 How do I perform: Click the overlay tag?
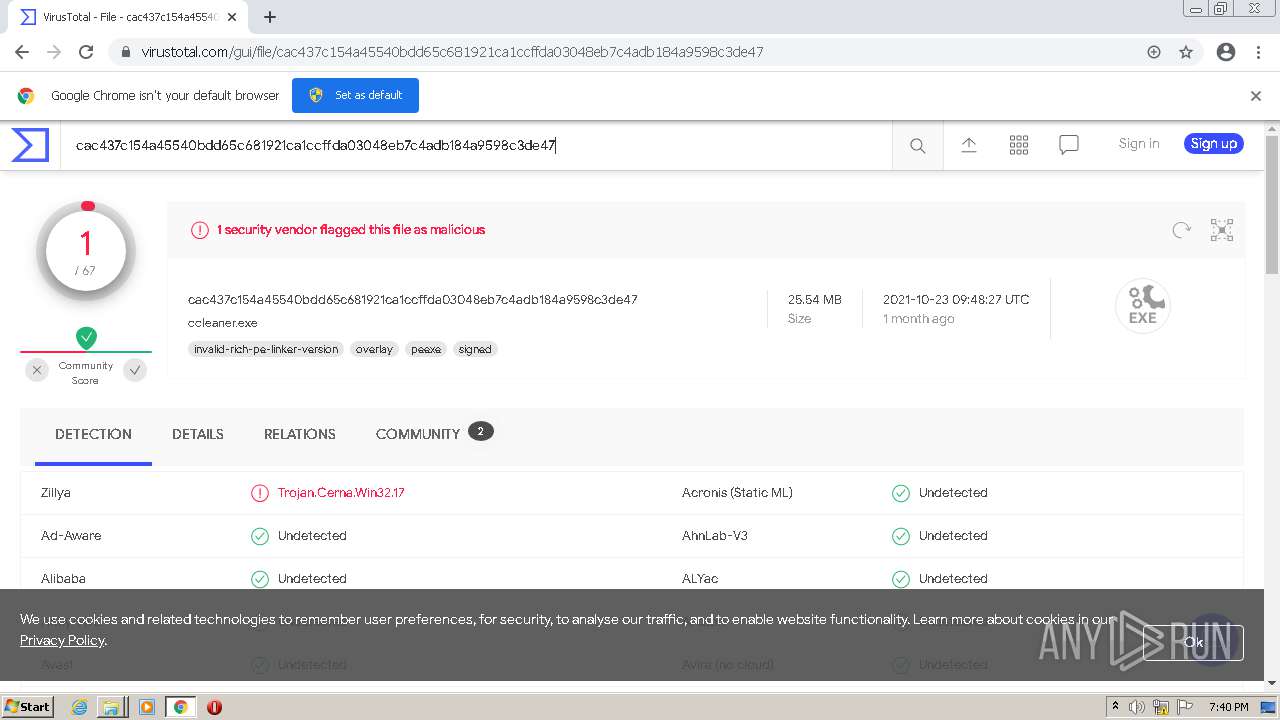[x=374, y=349]
